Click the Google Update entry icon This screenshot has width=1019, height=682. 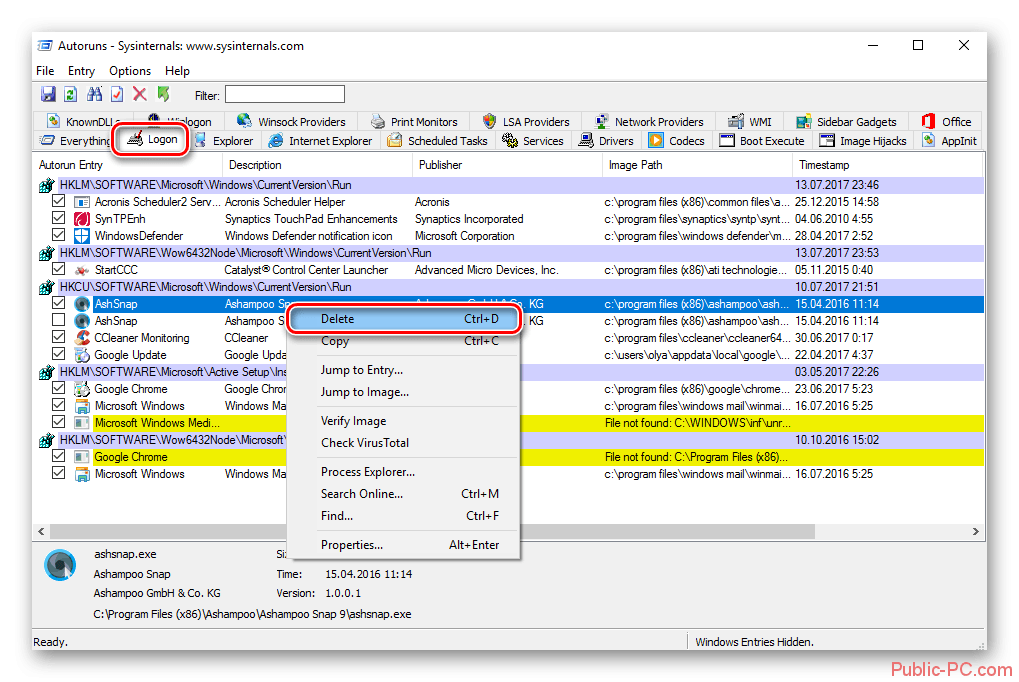[82, 355]
